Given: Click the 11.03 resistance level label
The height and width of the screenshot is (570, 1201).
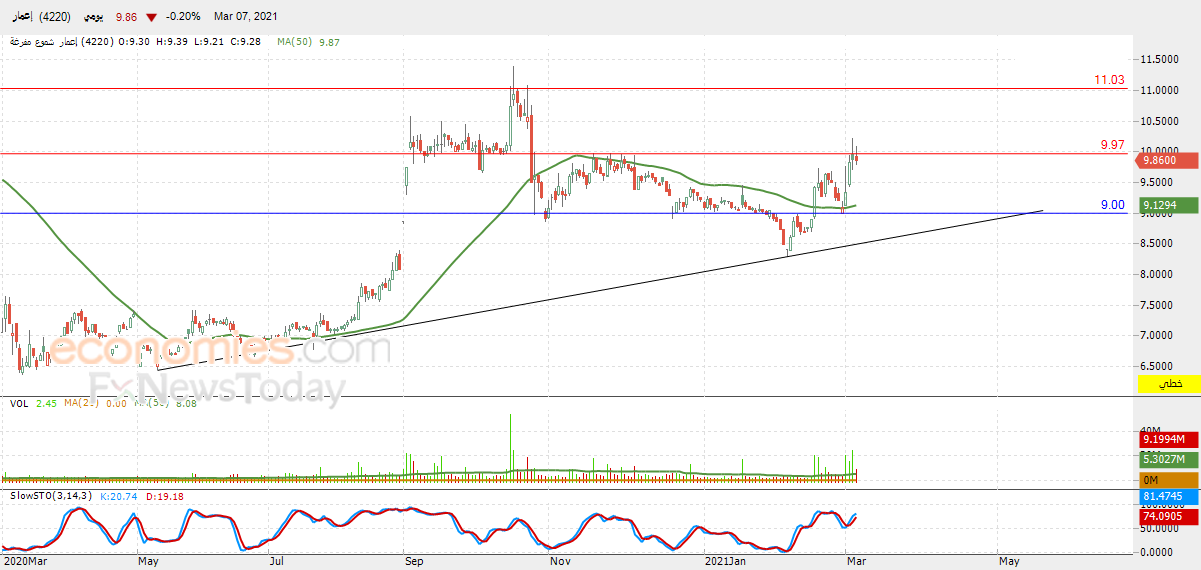Looking at the screenshot, I should (1110, 80).
